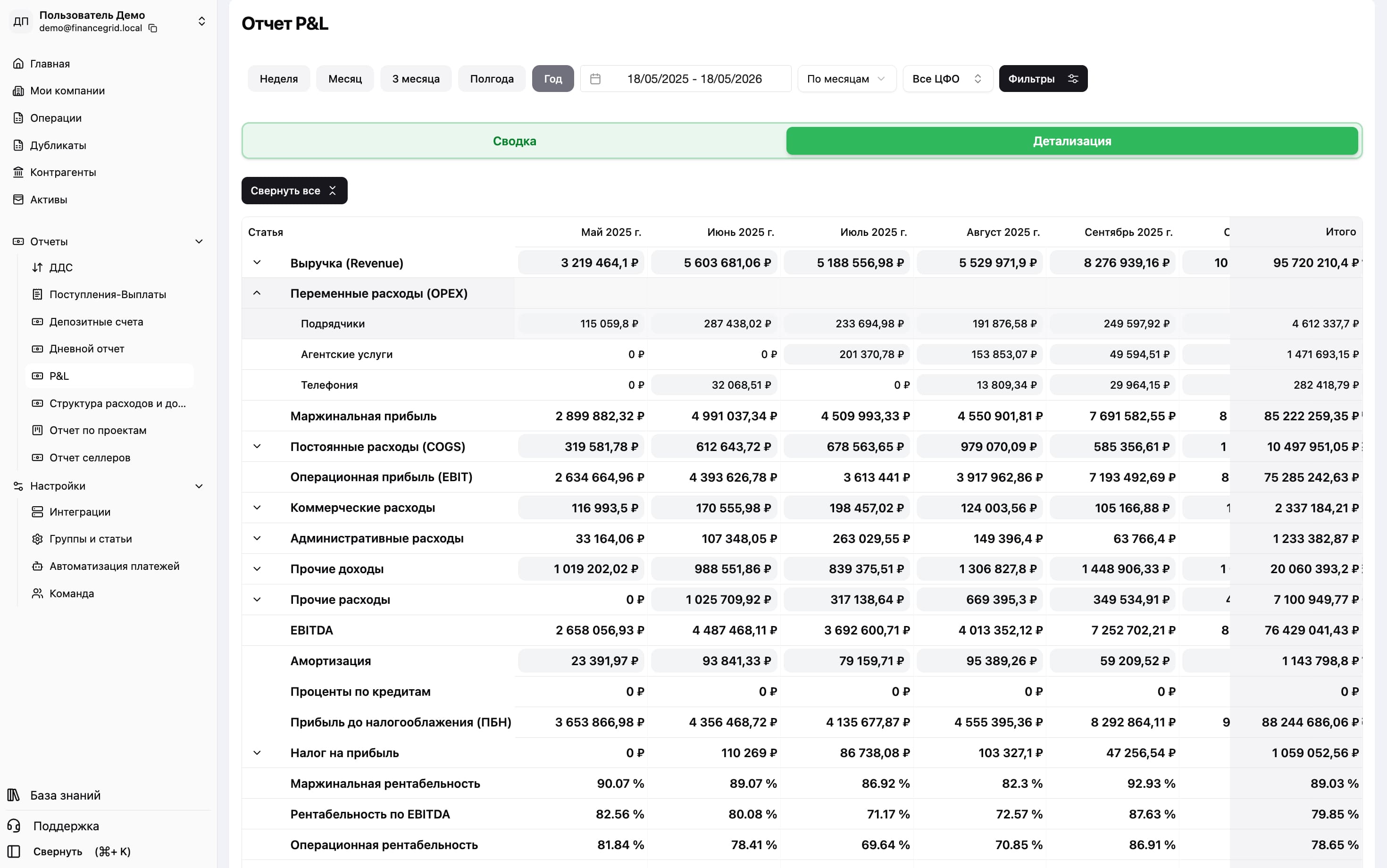The image size is (1387, 868).
Task: Expand the Постоянные расходы (COGS) row
Action: point(257,447)
